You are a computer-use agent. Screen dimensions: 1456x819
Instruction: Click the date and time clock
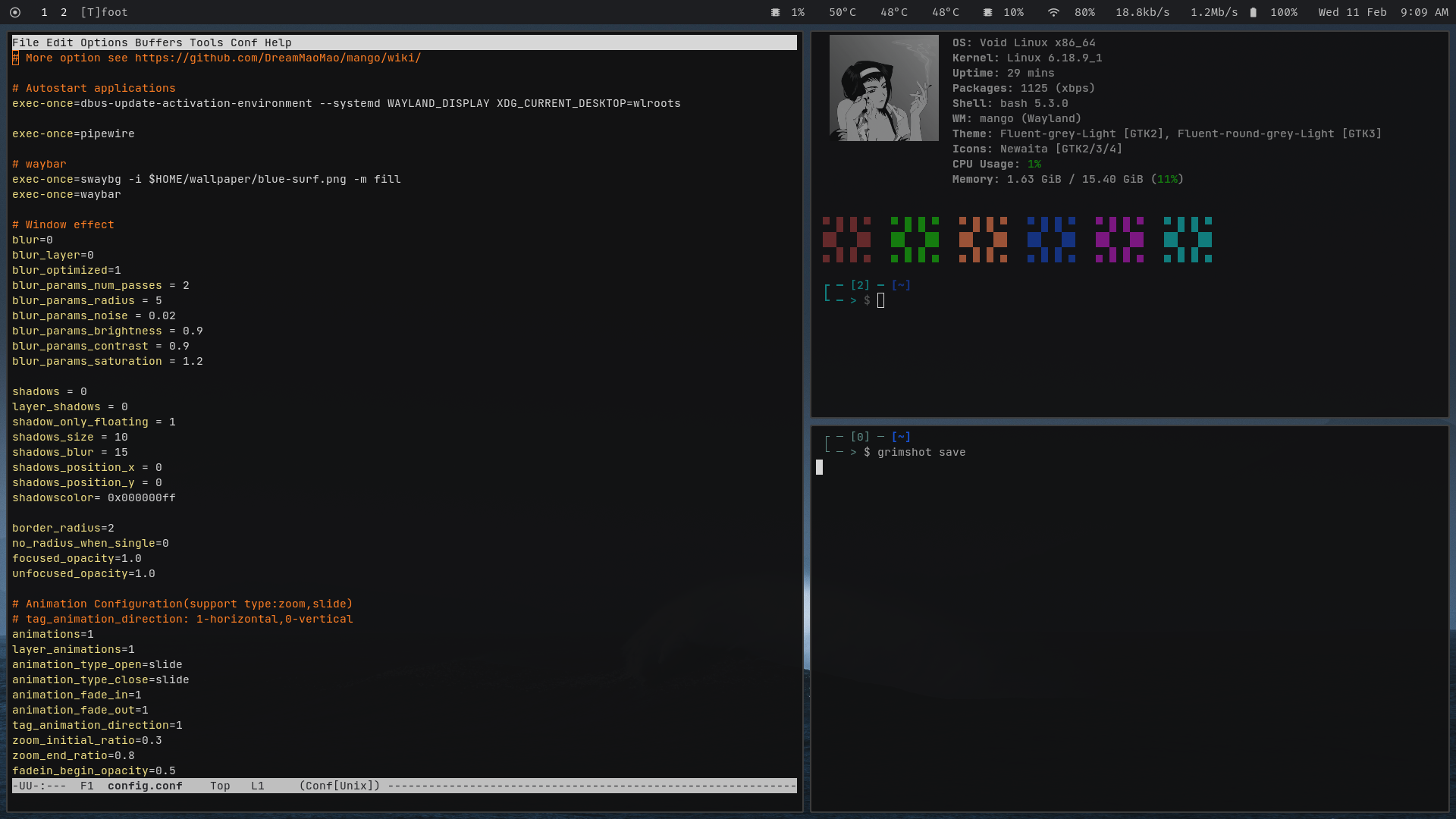coord(1383,12)
